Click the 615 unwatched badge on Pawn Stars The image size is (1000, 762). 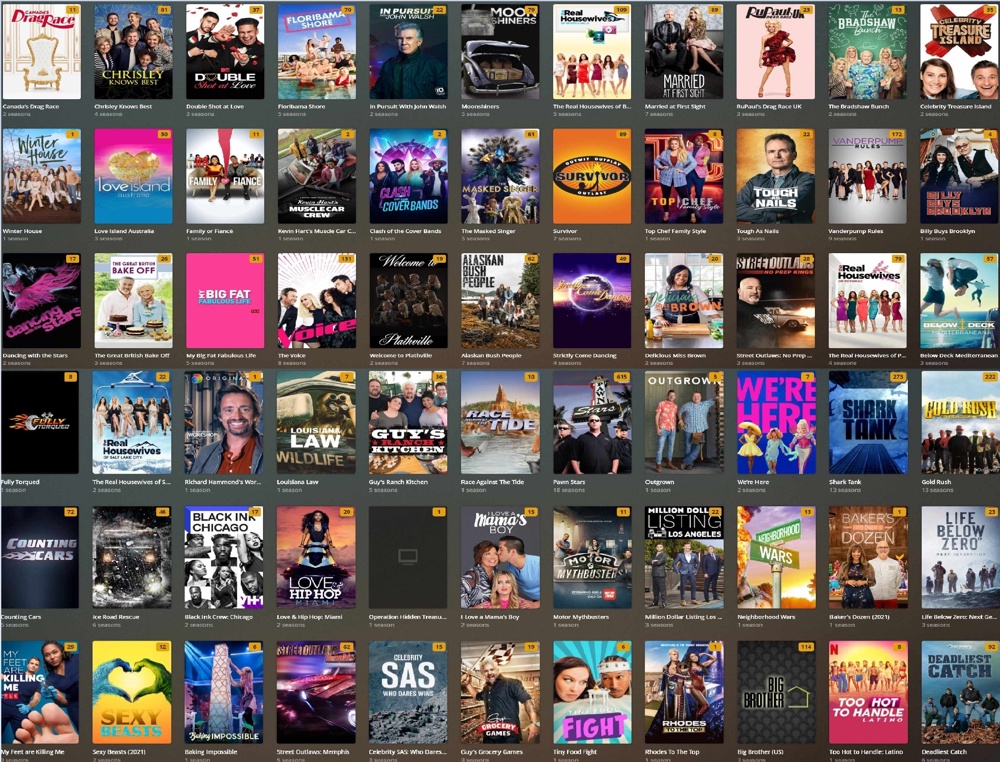[622, 377]
